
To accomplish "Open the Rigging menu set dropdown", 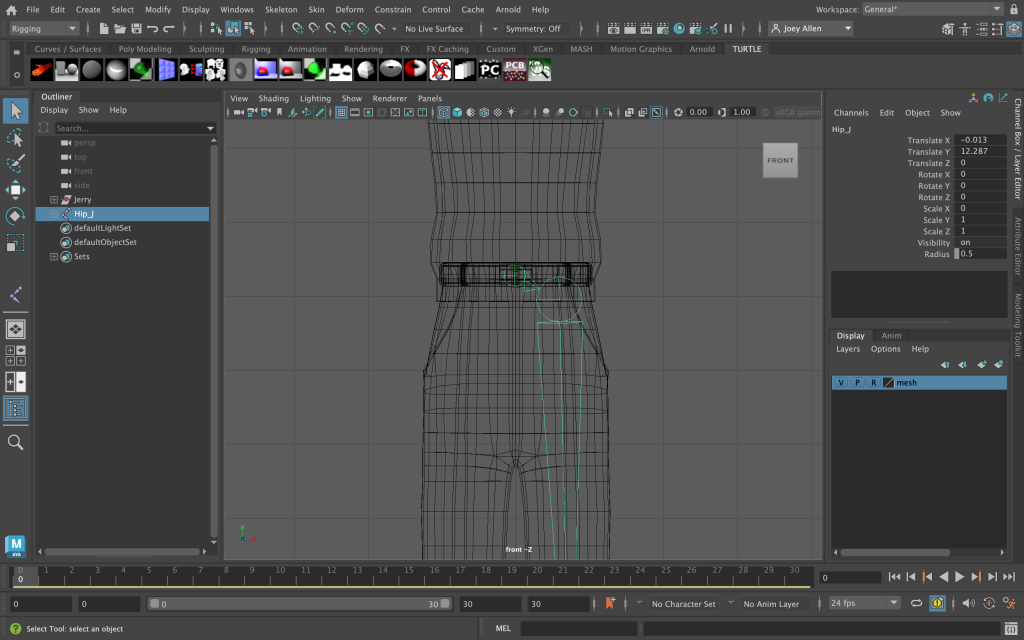I will (x=44, y=29).
